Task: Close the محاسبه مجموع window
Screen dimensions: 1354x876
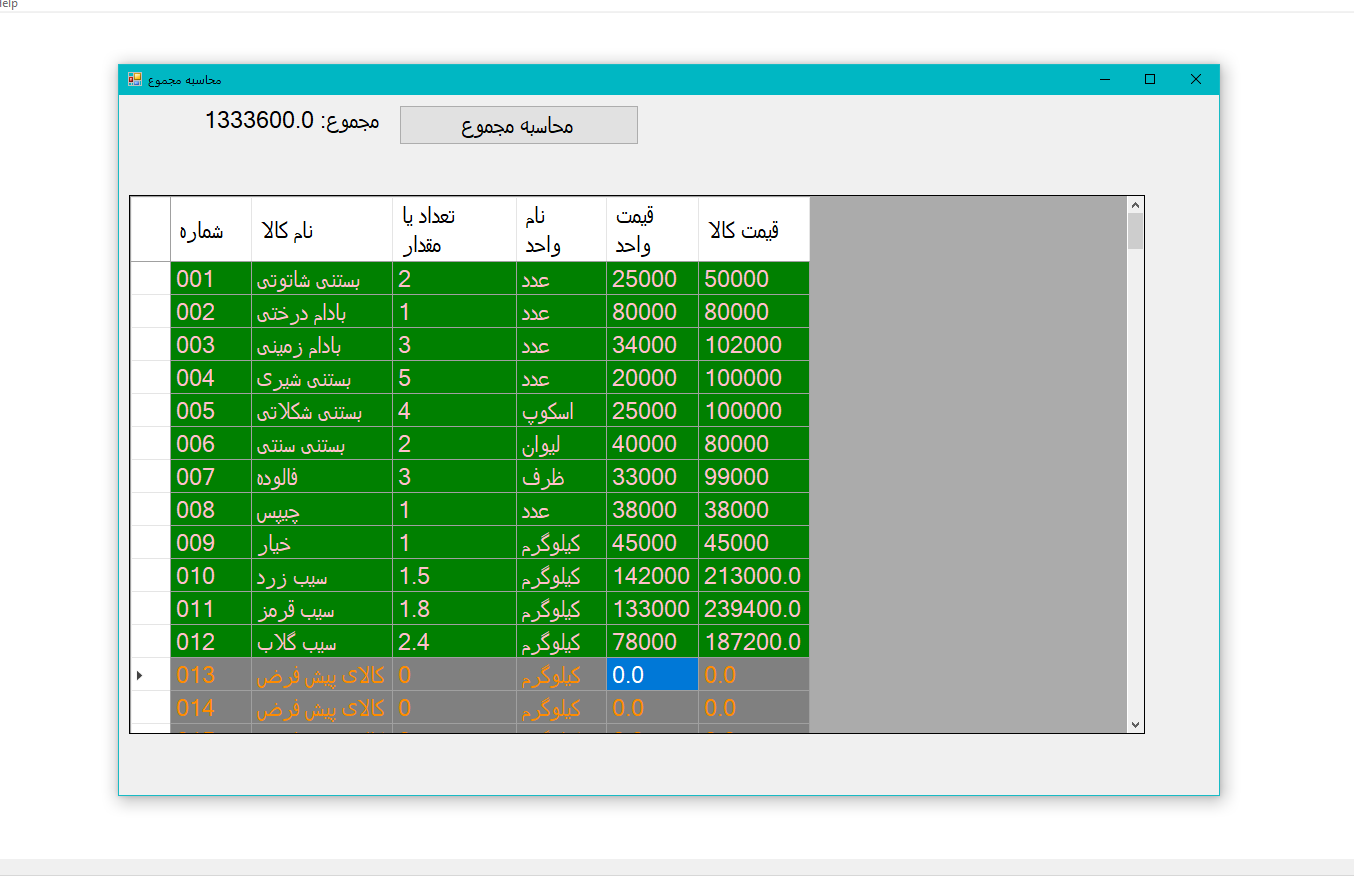Action: [1195, 79]
